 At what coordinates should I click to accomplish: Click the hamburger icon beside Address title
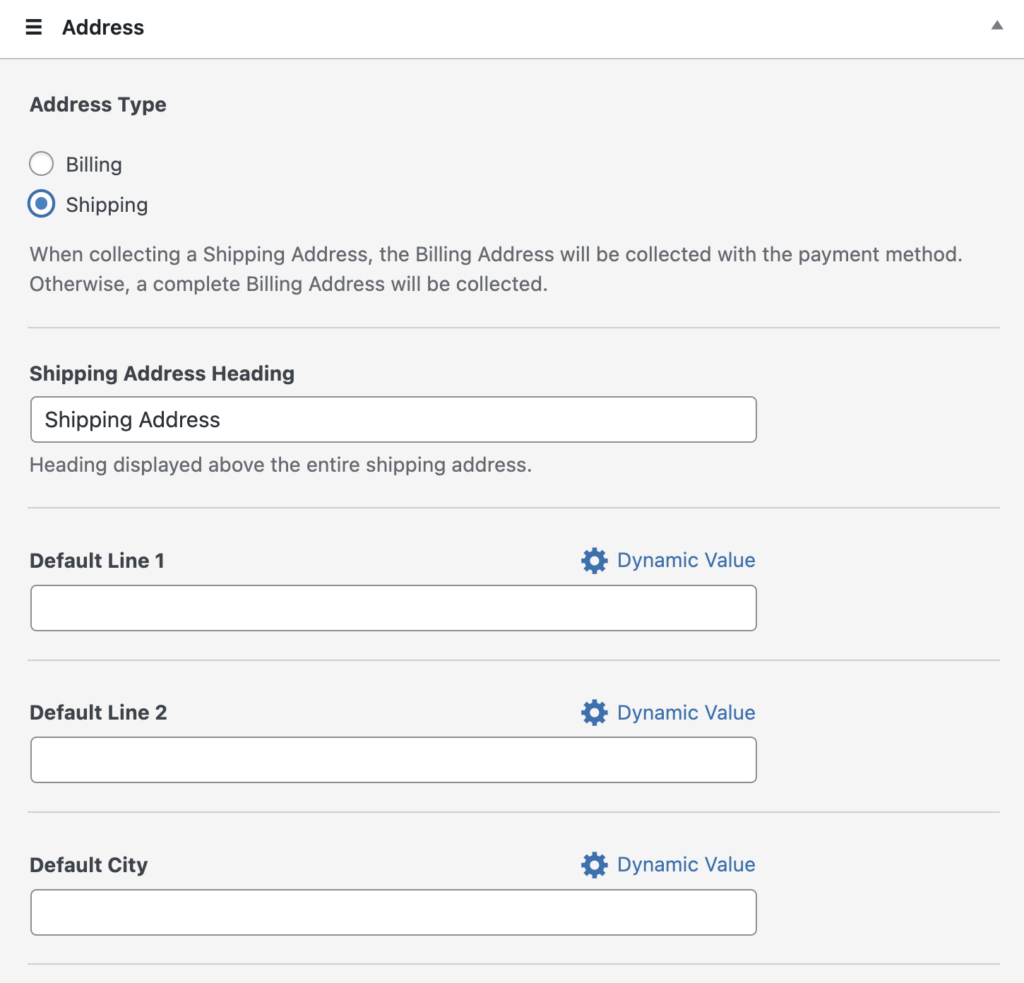[34, 28]
